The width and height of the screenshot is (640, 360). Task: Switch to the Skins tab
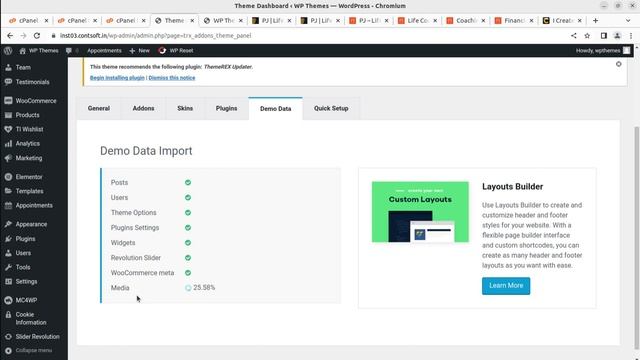[185, 109]
